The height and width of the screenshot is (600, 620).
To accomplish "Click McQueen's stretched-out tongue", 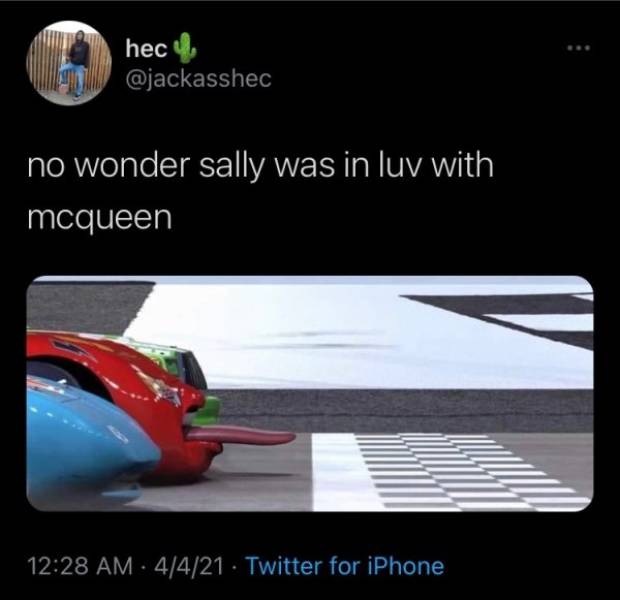I will coord(241,436).
